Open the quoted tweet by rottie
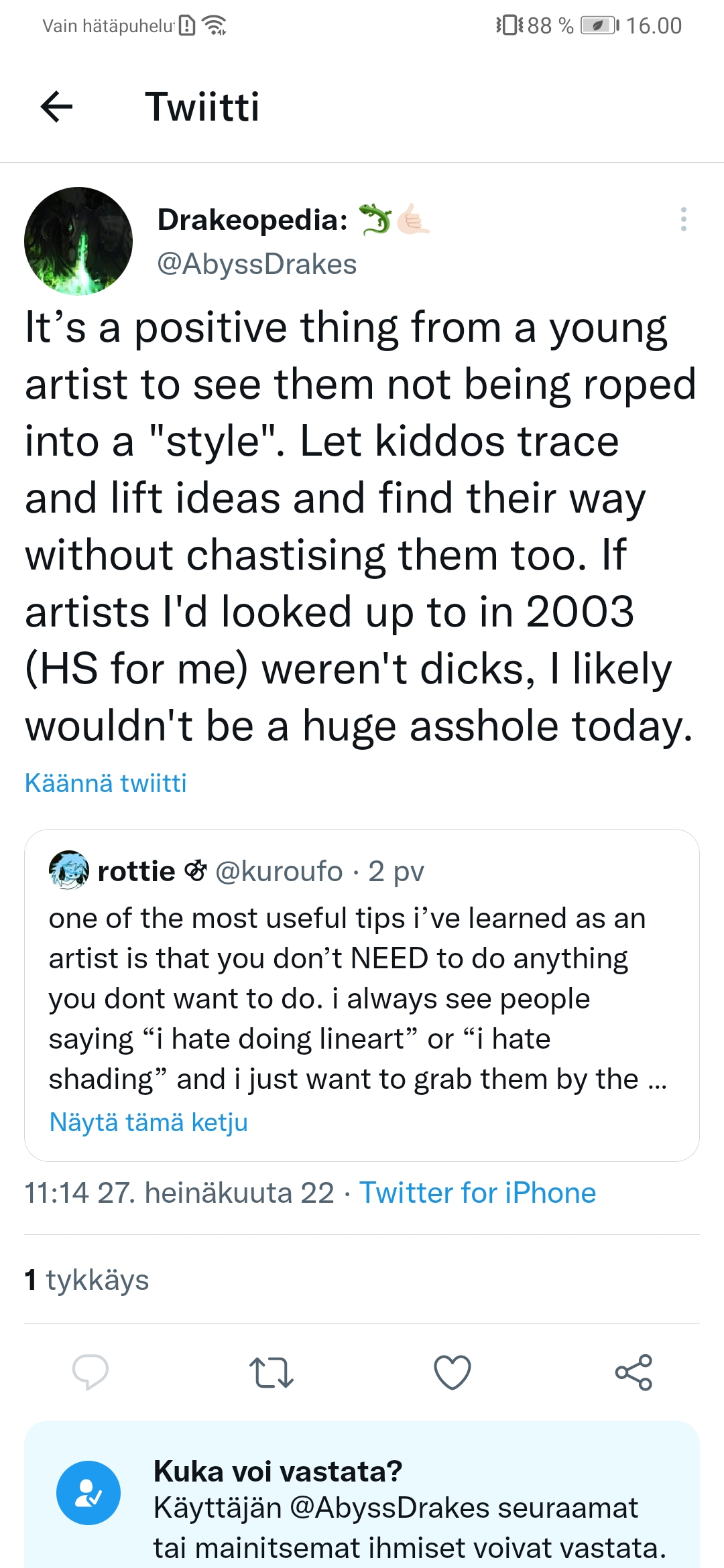Screen dimensions: 724x1568 tap(362, 995)
